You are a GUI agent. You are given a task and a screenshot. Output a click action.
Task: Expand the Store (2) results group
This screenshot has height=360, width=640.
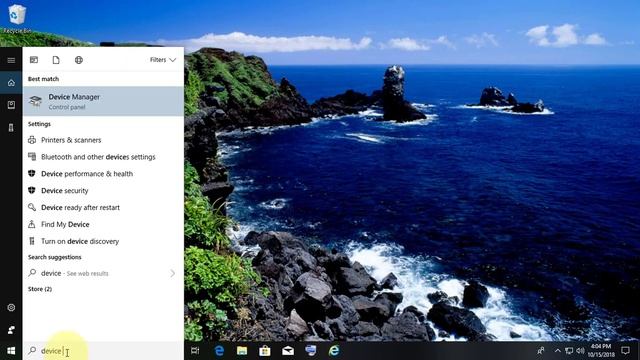(40, 289)
